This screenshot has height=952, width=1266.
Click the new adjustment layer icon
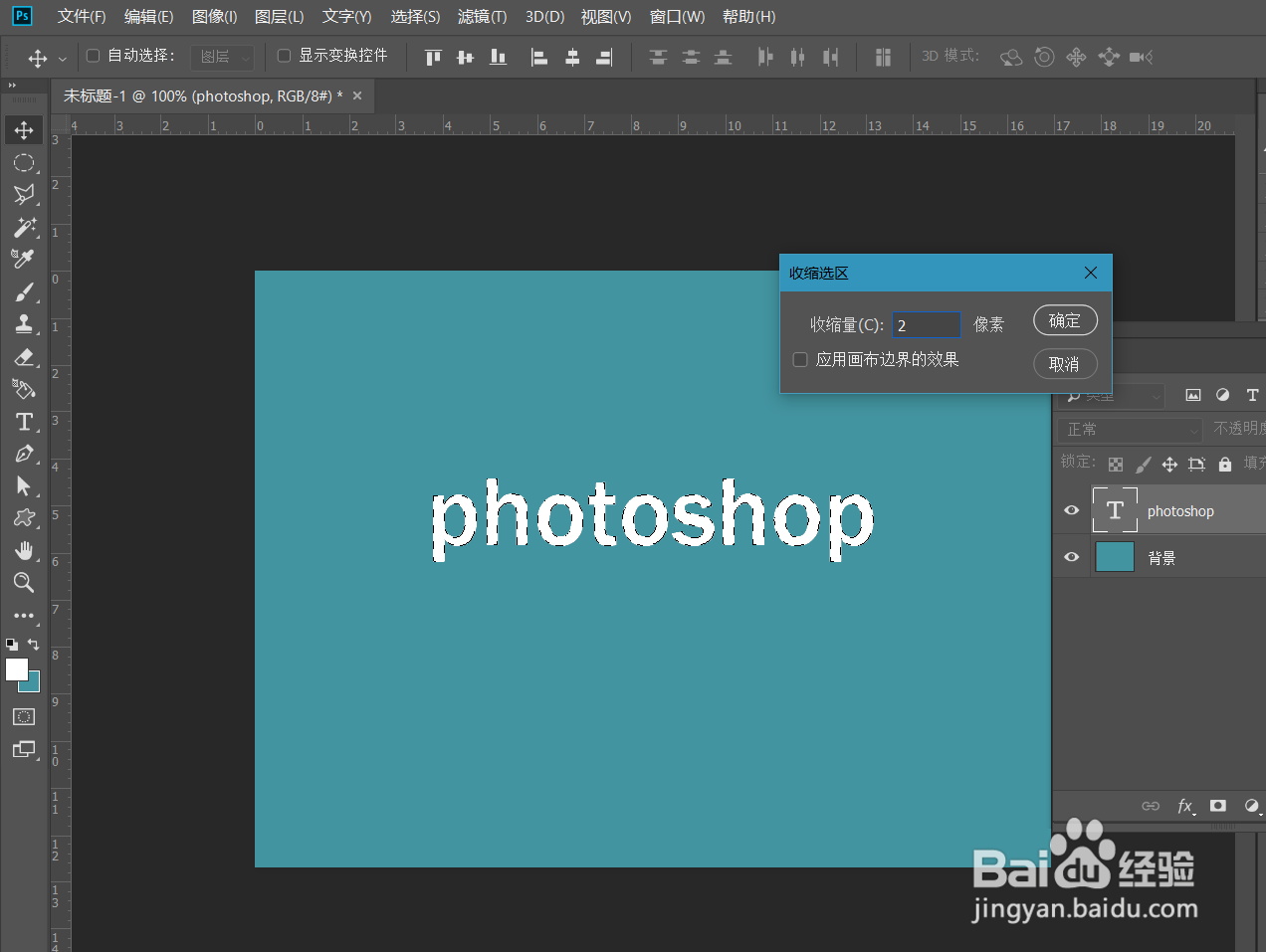pos(1252,806)
